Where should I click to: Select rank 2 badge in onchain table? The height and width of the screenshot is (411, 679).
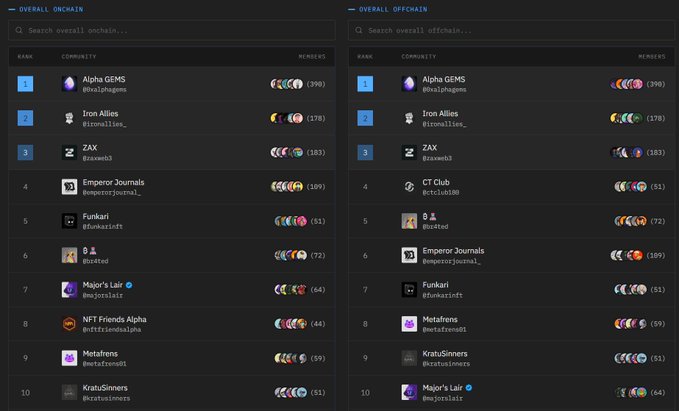pyautogui.click(x=25, y=118)
